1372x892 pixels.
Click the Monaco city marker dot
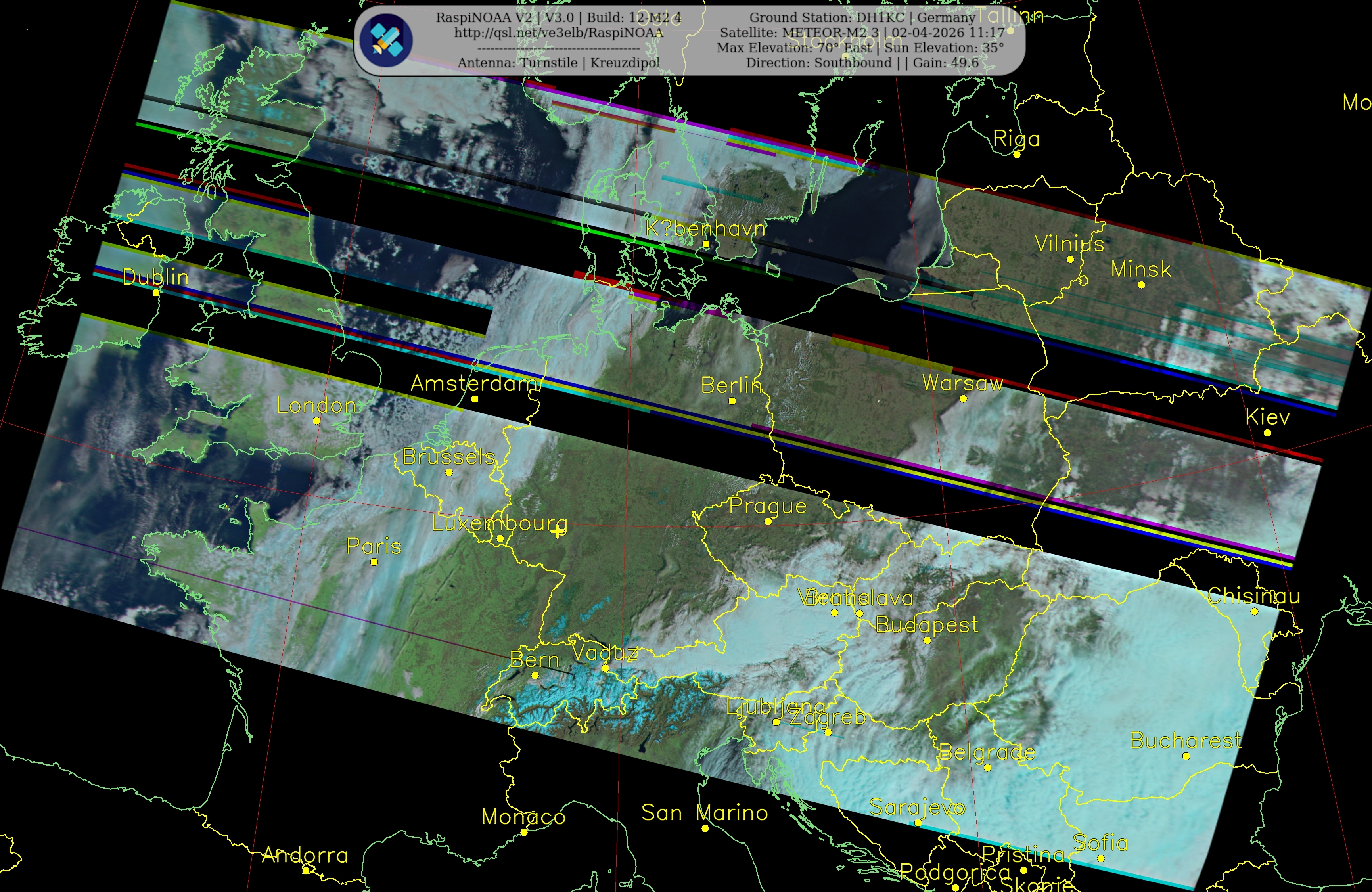(523, 832)
